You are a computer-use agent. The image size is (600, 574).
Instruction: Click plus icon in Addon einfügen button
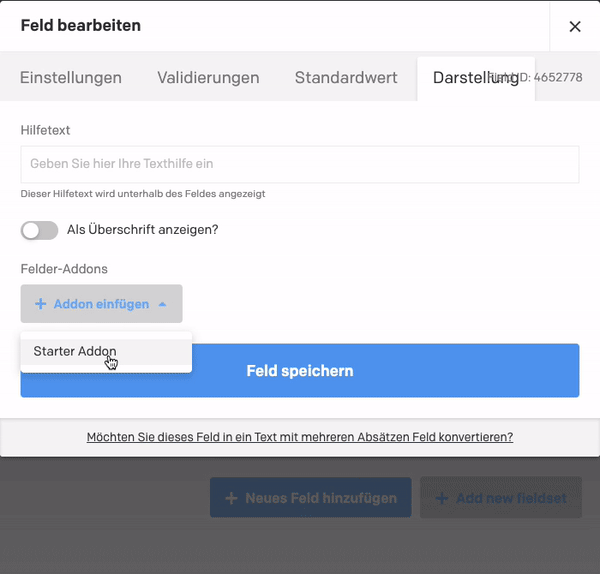click(41, 304)
